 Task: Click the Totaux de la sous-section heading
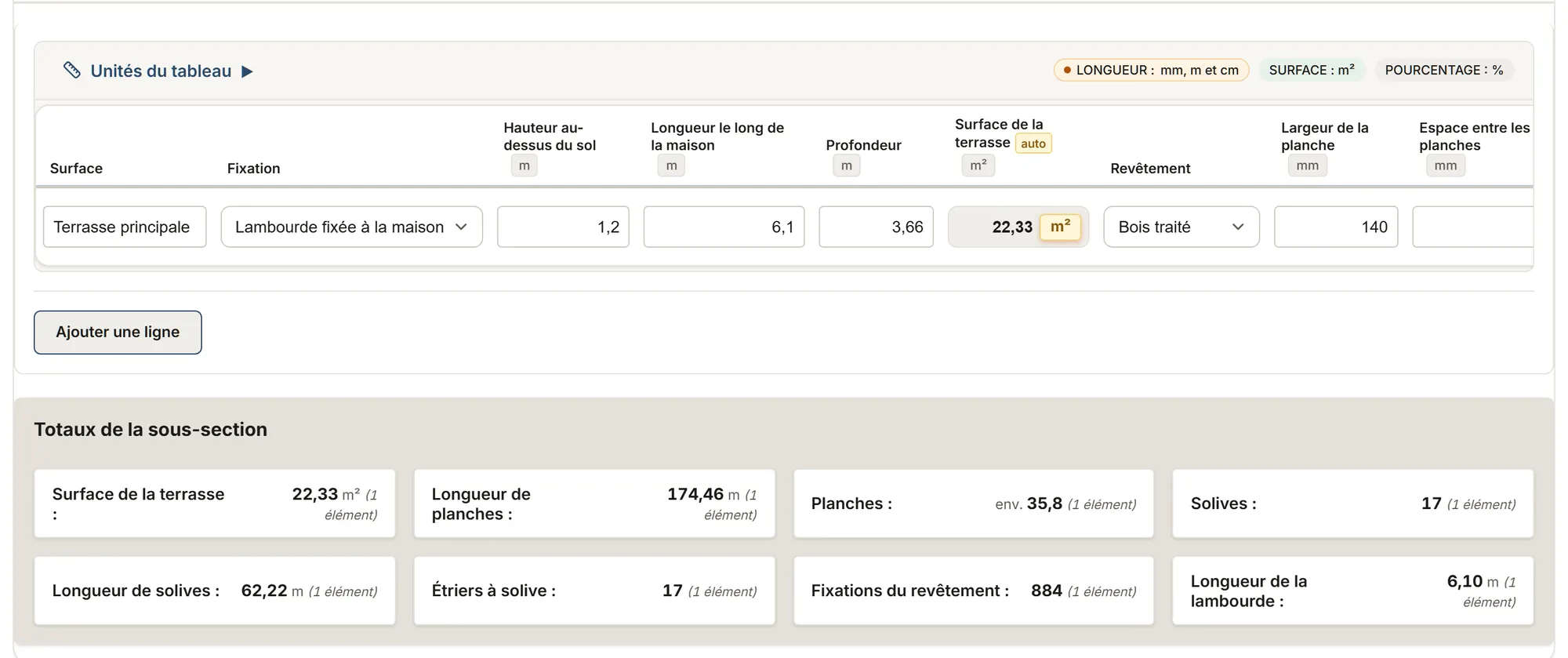tap(151, 430)
